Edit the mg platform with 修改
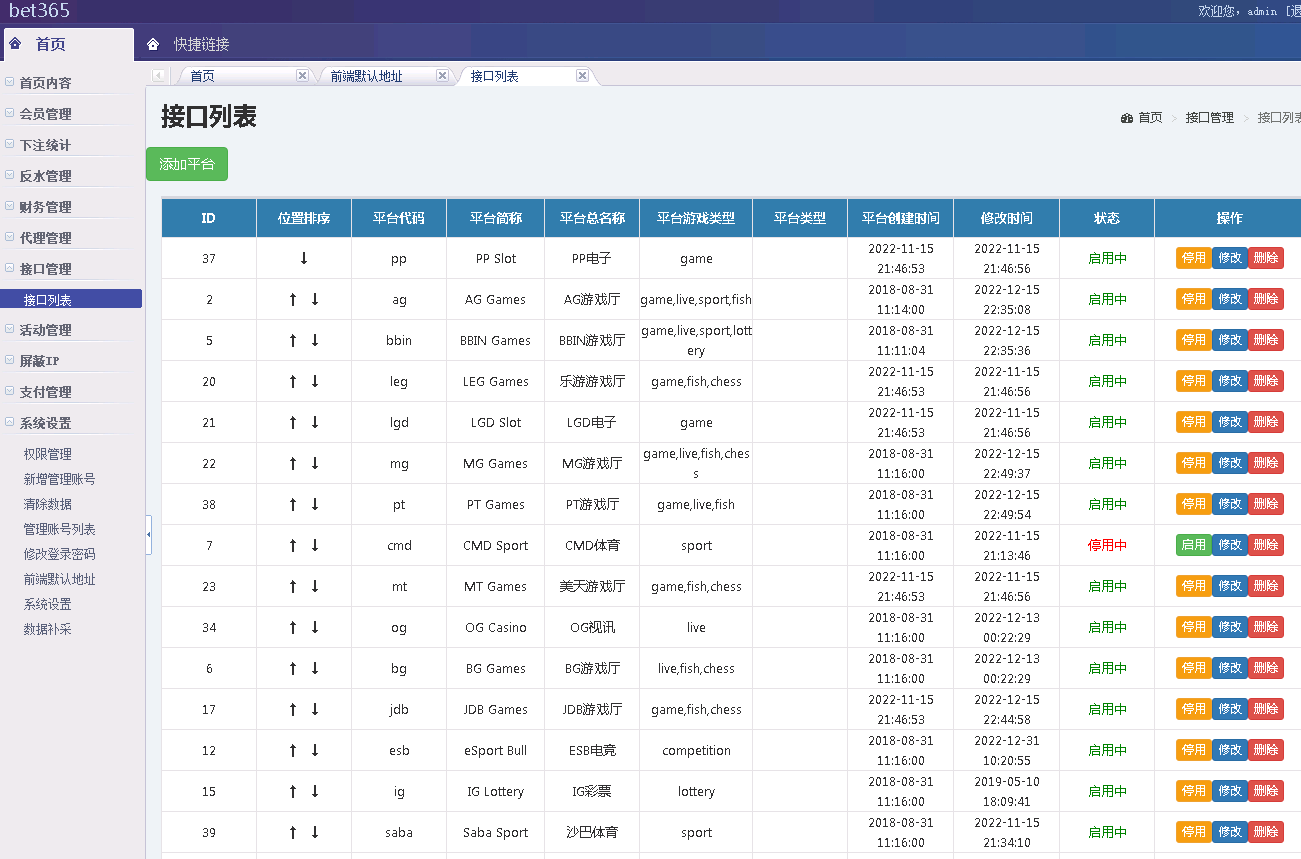Viewport: 1301px width, 859px height. (x=1230, y=463)
